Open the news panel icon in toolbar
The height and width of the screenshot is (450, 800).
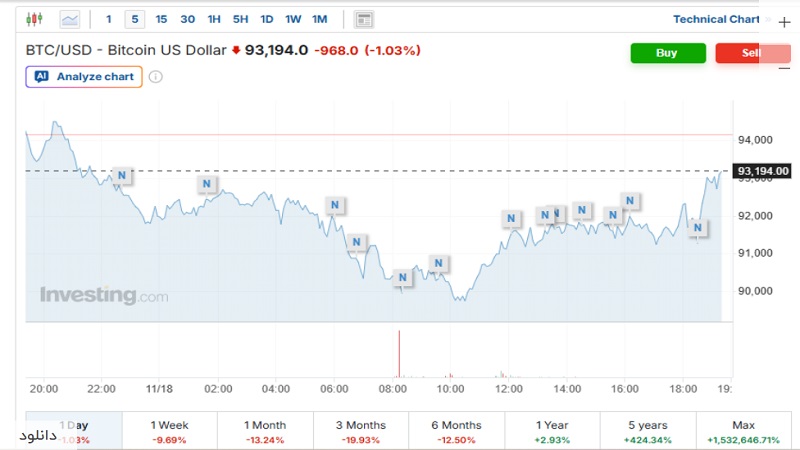pyautogui.click(x=364, y=19)
